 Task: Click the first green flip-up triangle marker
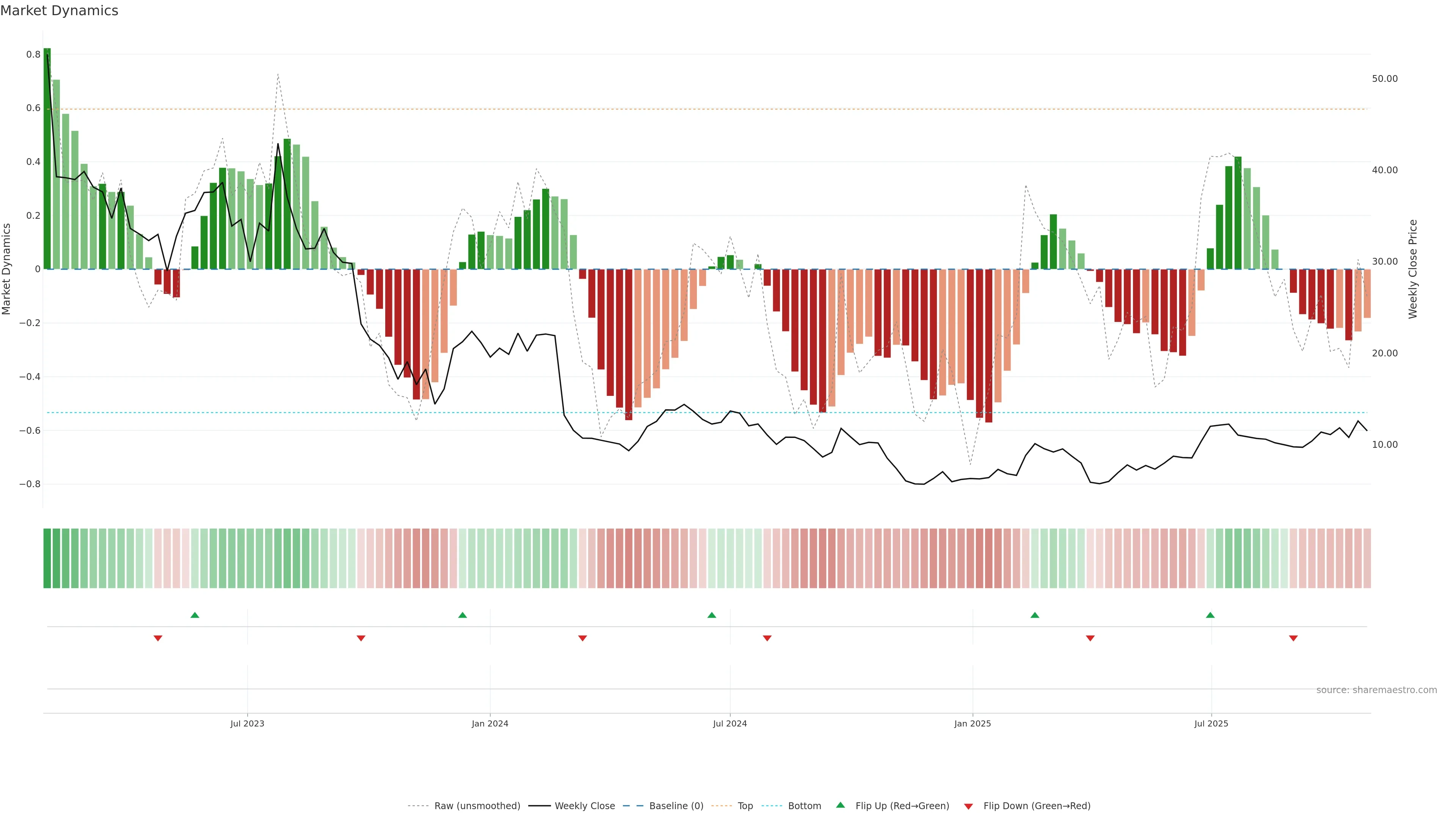point(195,615)
